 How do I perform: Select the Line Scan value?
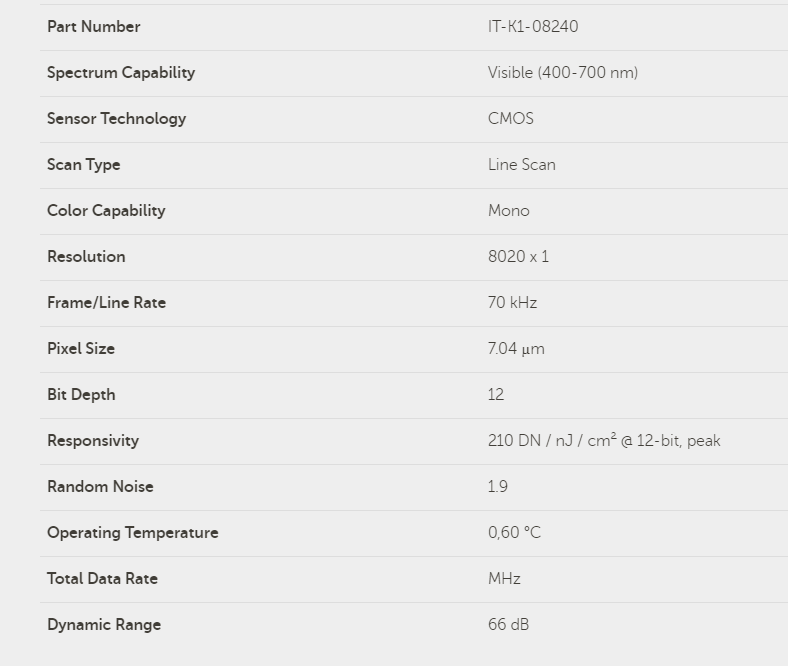[x=521, y=165]
